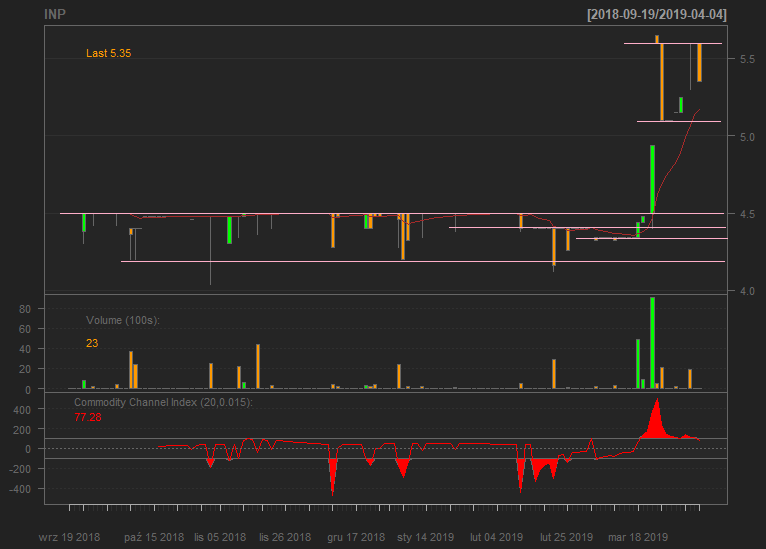Click the INP ticker symbol label
This screenshot has width=766, height=549.
pyautogui.click(x=55, y=15)
